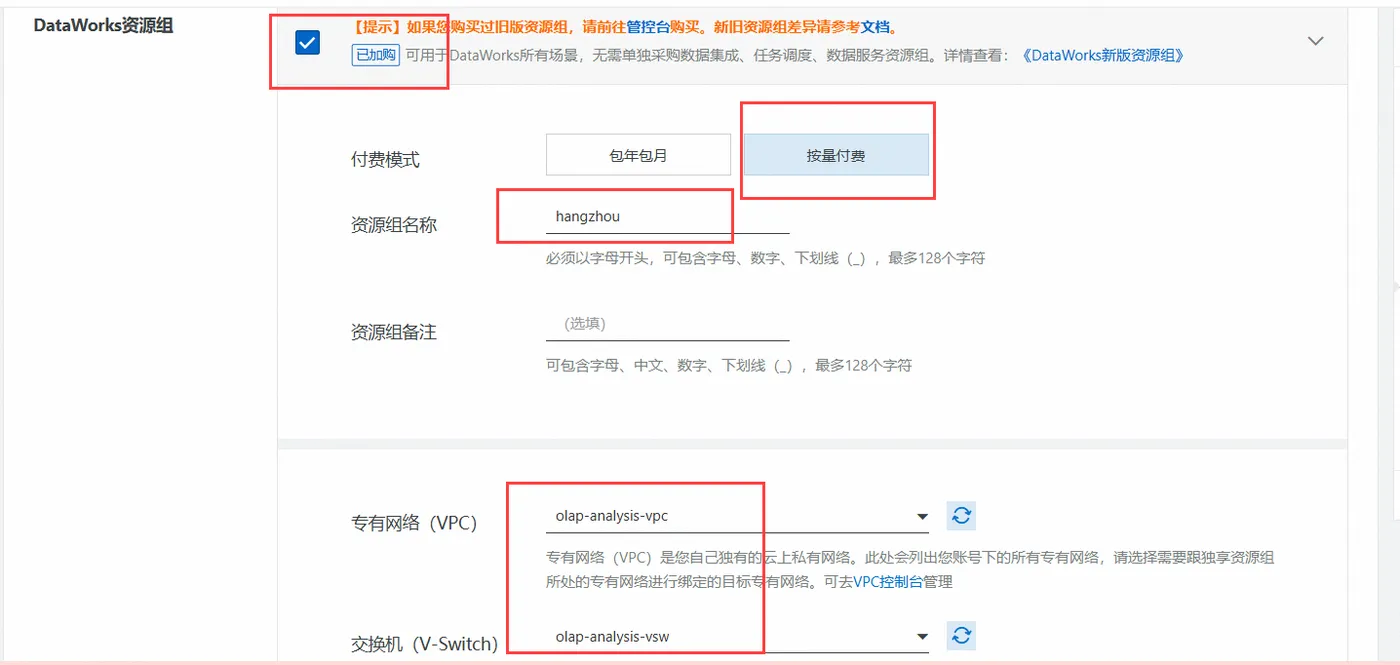Screen dimensions: 1400x665
Task: Click the 付费模式 label
Action: click(x=385, y=160)
